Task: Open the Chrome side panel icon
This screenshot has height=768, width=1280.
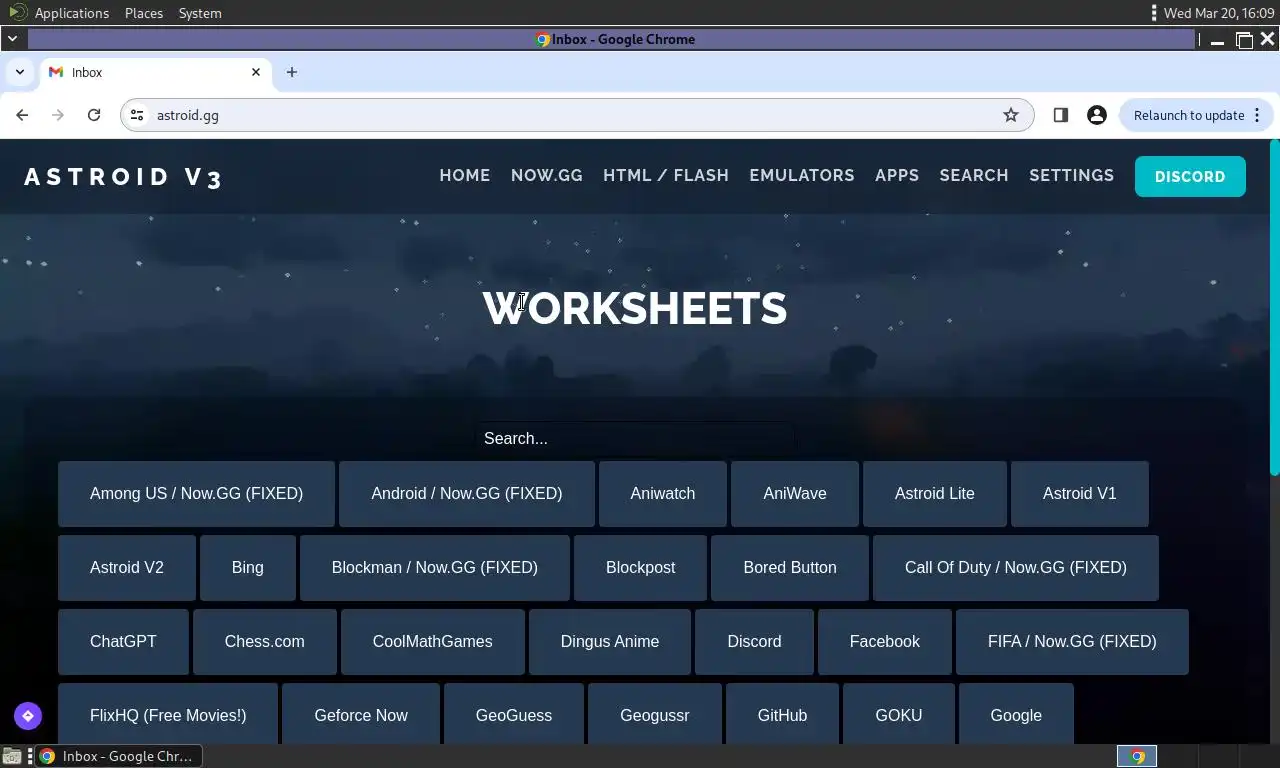Action: (x=1061, y=115)
